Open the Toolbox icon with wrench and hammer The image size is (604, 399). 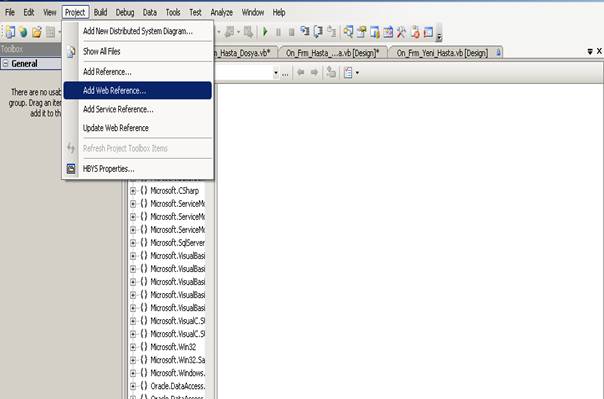click(x=401, y=32)
